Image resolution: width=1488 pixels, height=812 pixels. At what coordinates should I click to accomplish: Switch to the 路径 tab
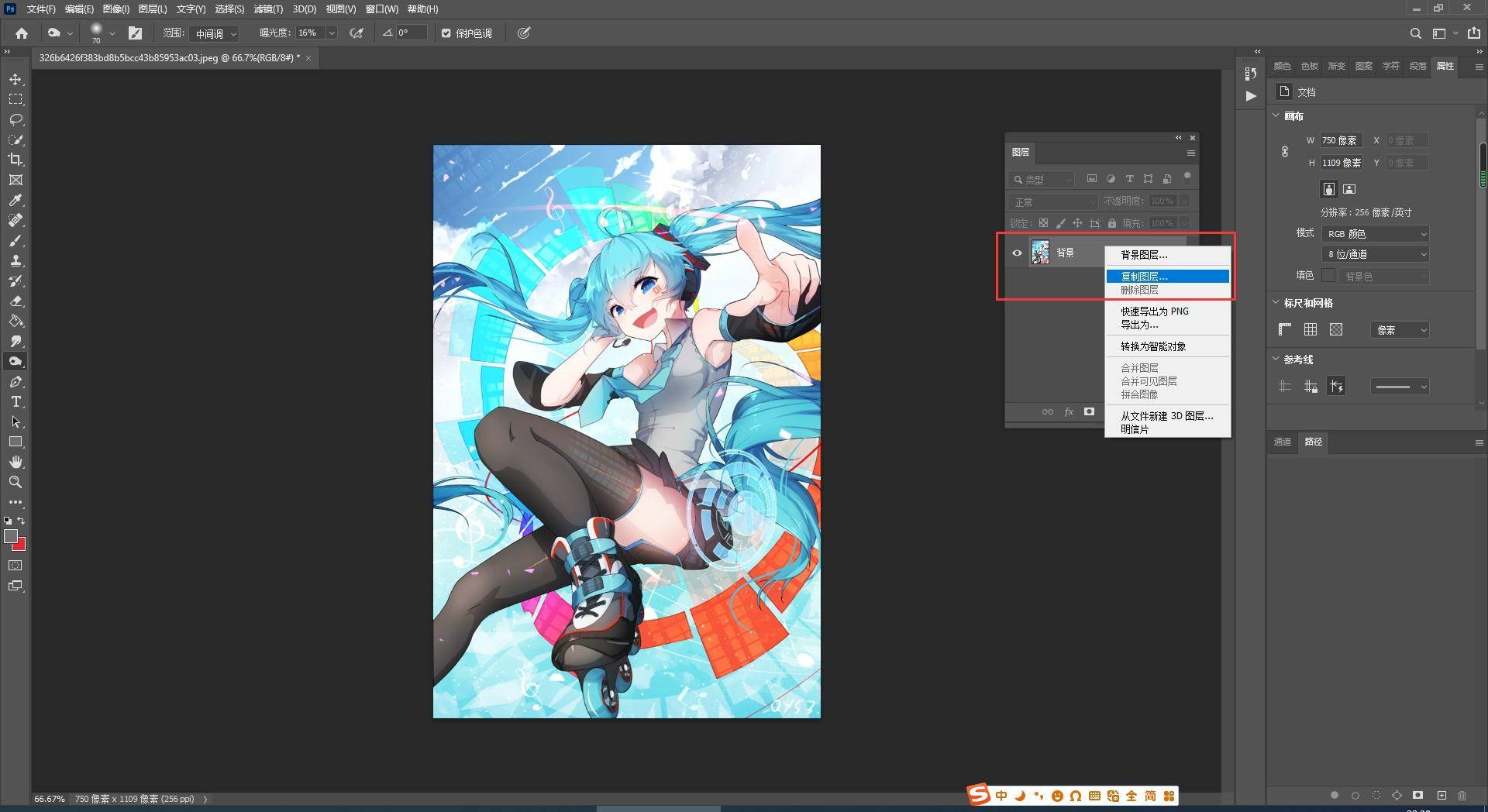pyautogui.click(x=1313, y=442)
